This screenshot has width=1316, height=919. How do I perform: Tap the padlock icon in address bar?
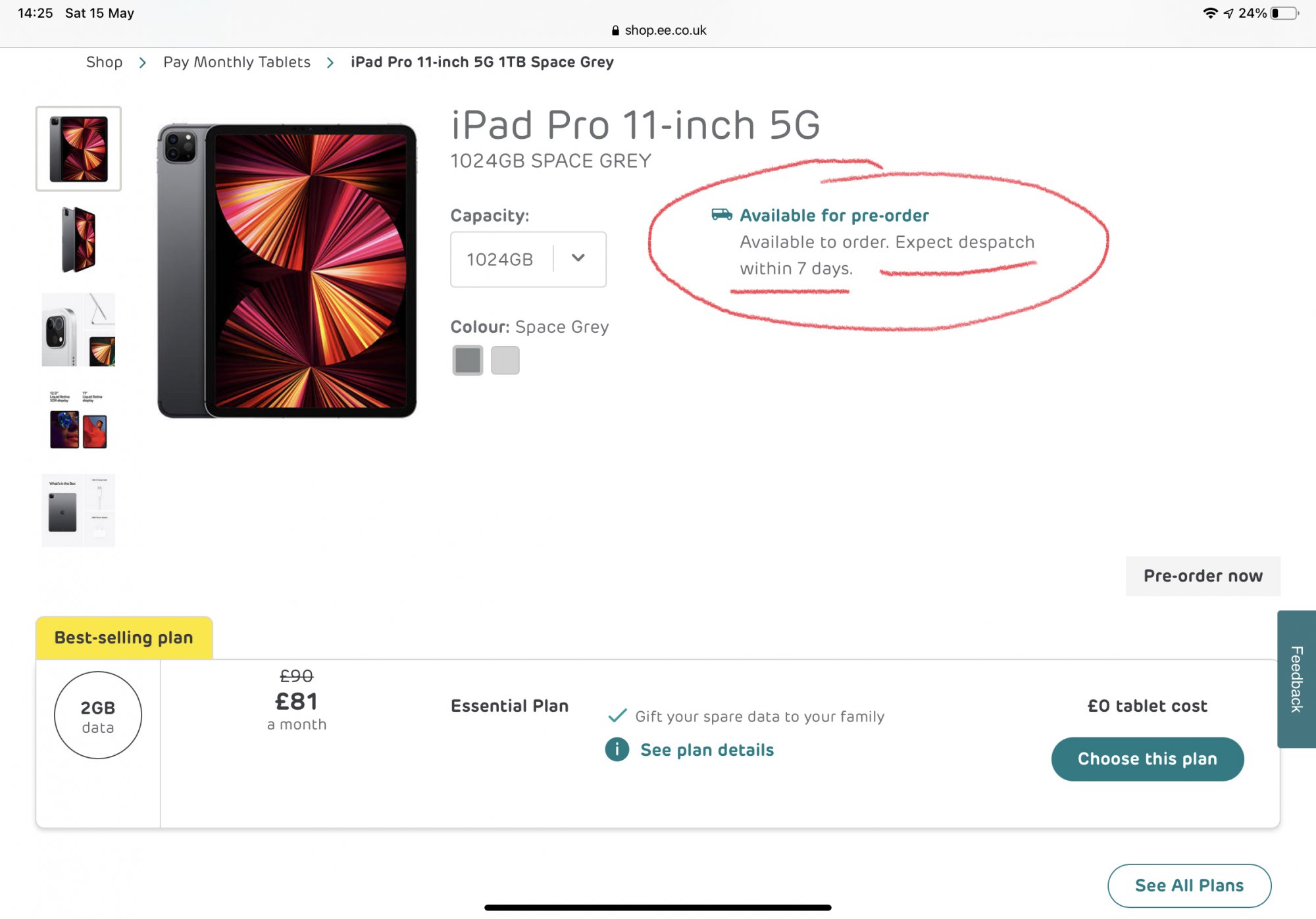[615, 30]
